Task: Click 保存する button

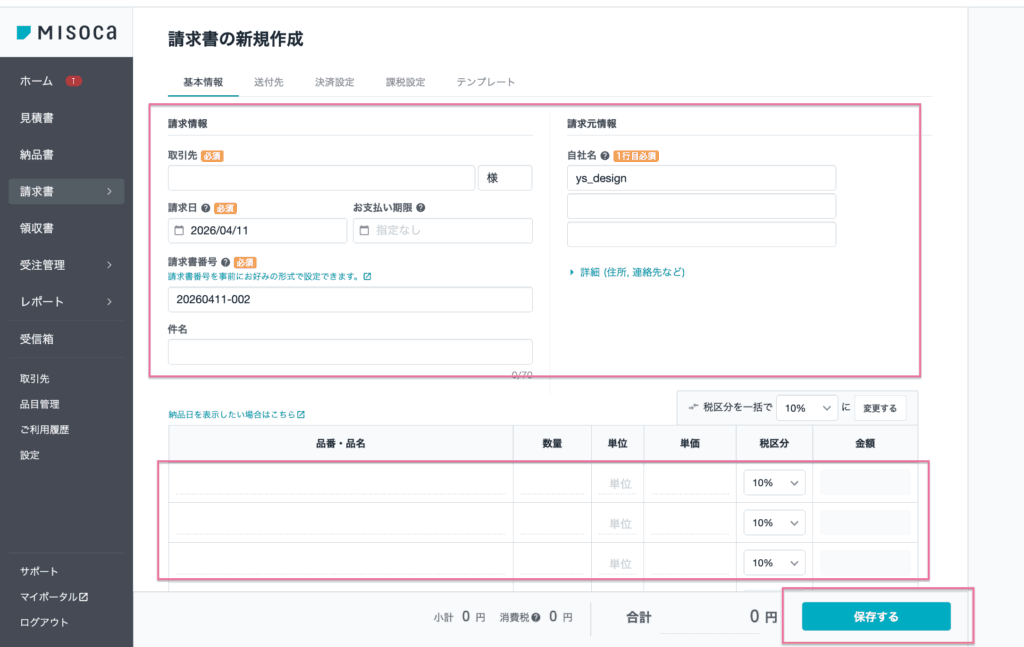Action: click(x=876, y=616)
